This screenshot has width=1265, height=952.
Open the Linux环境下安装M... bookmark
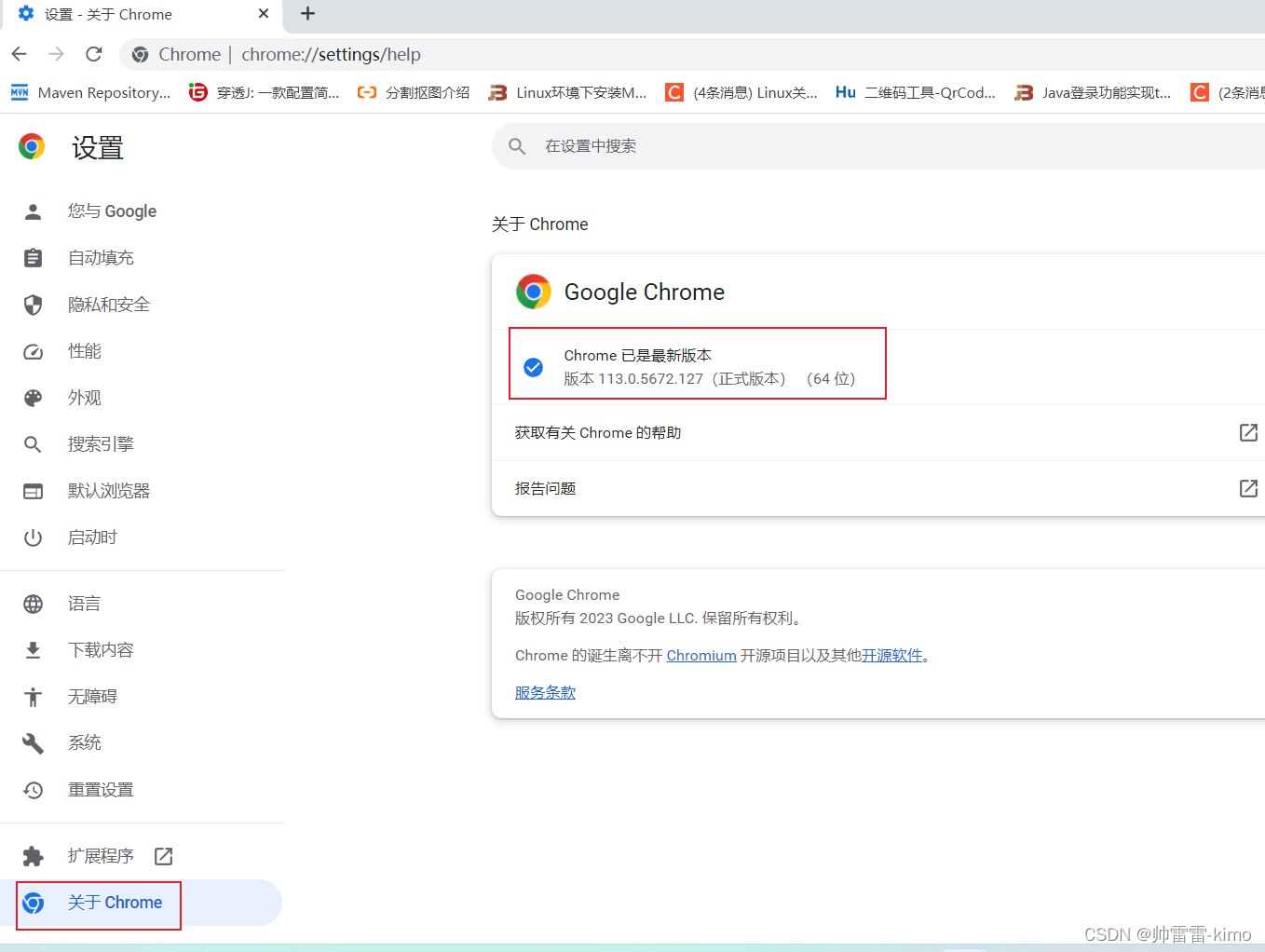[x=568, y=92]
